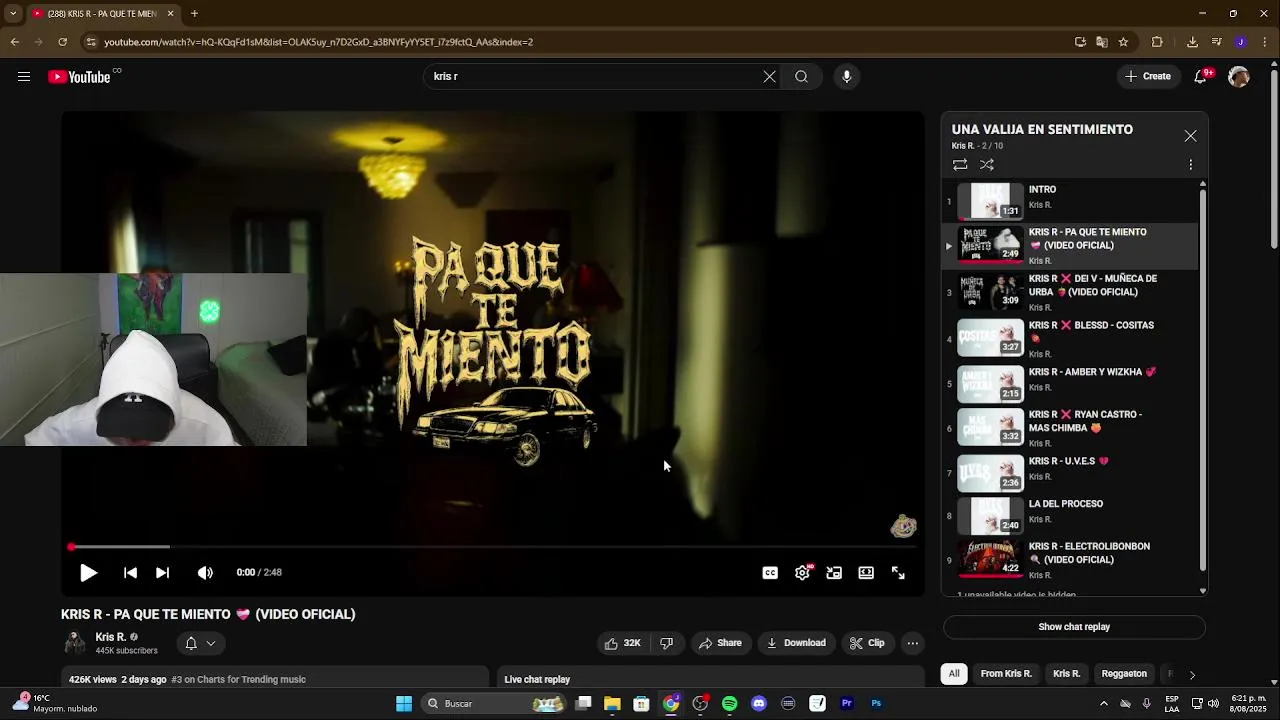Toggle theater mode
The width and height of the screenshot is (1280, 720).
(x=866, y=573)
